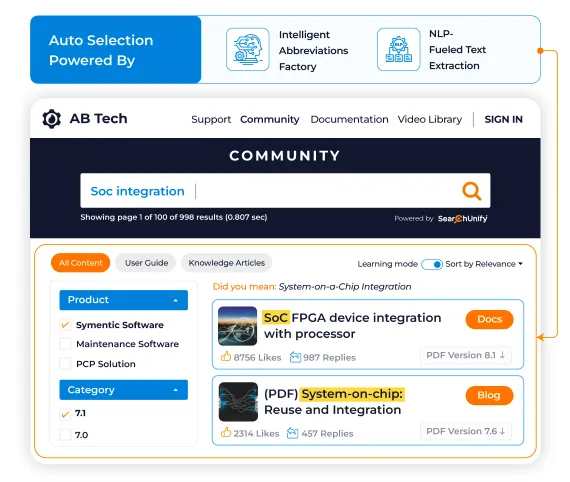Click the SearchUnify powered-by logo
The image size is (570, 482).
tap(462, 218)
